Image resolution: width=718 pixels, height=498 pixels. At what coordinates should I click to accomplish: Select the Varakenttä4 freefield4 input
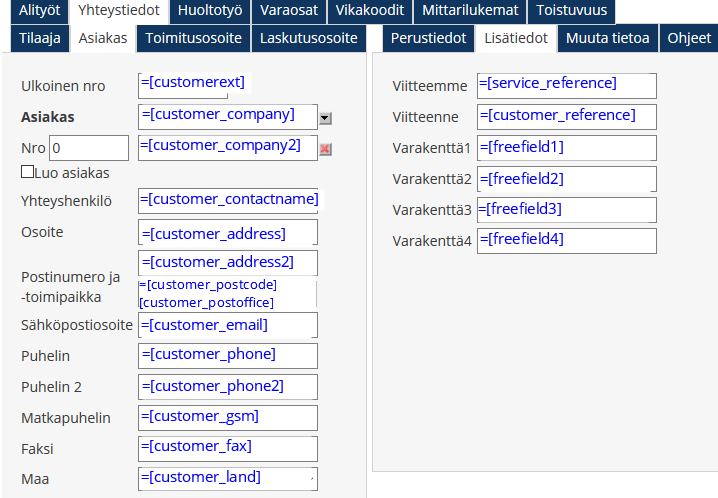[x=567, y=241]
